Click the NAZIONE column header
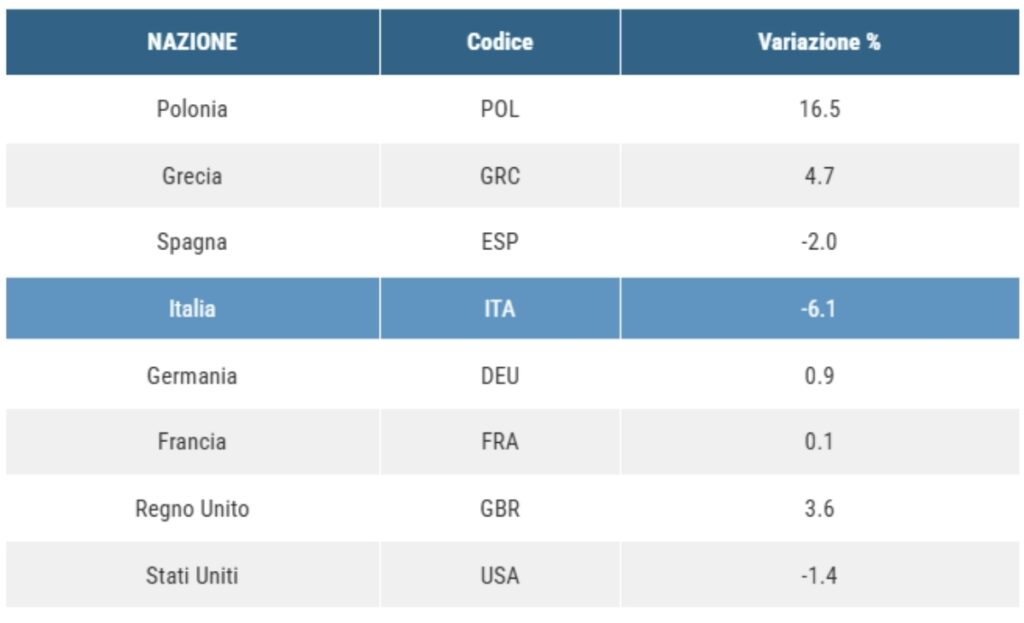 pyautogui.click(x=193, y=42)
